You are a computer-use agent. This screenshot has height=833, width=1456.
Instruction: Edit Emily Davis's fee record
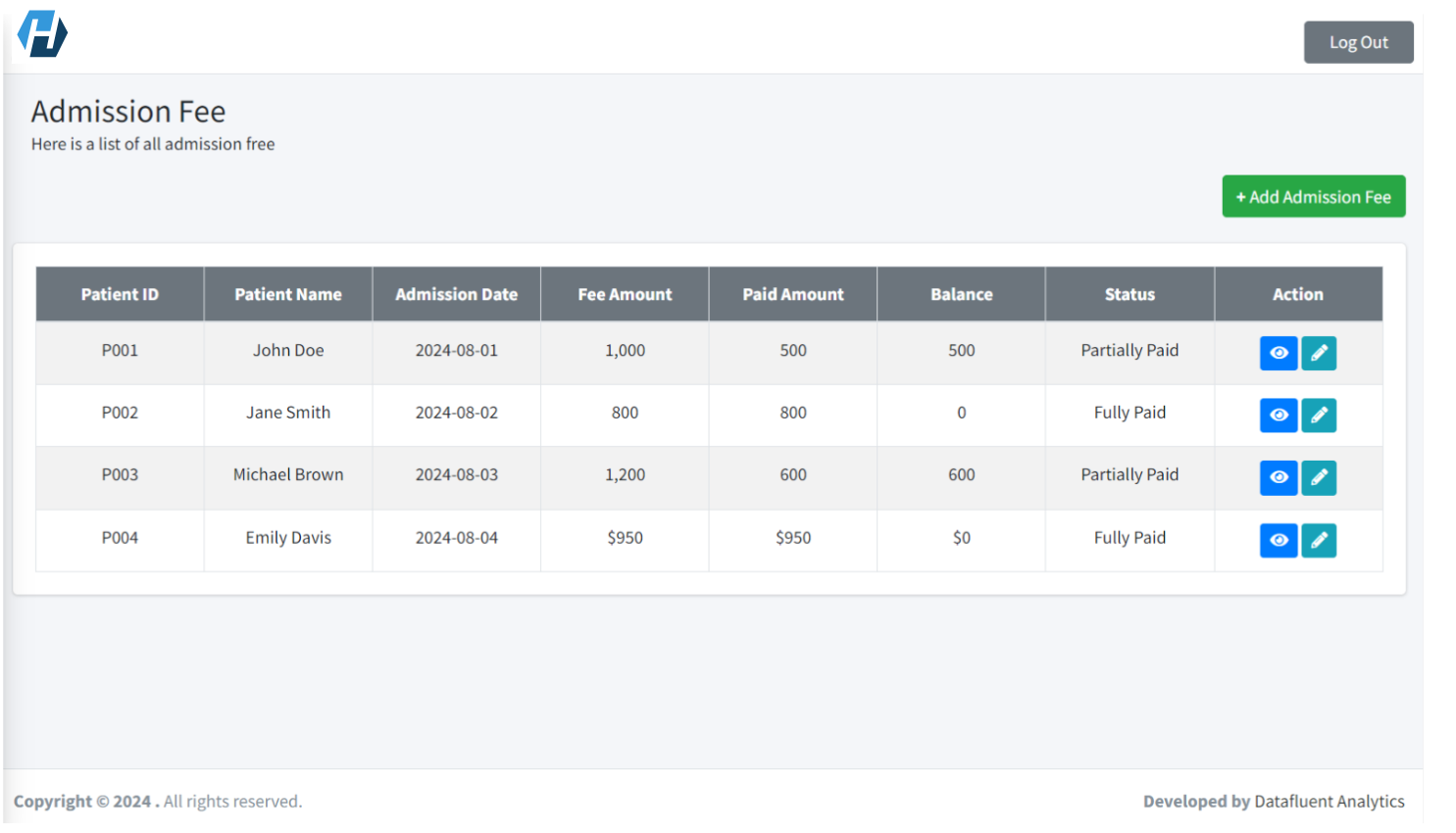[x=1319, y=540]
